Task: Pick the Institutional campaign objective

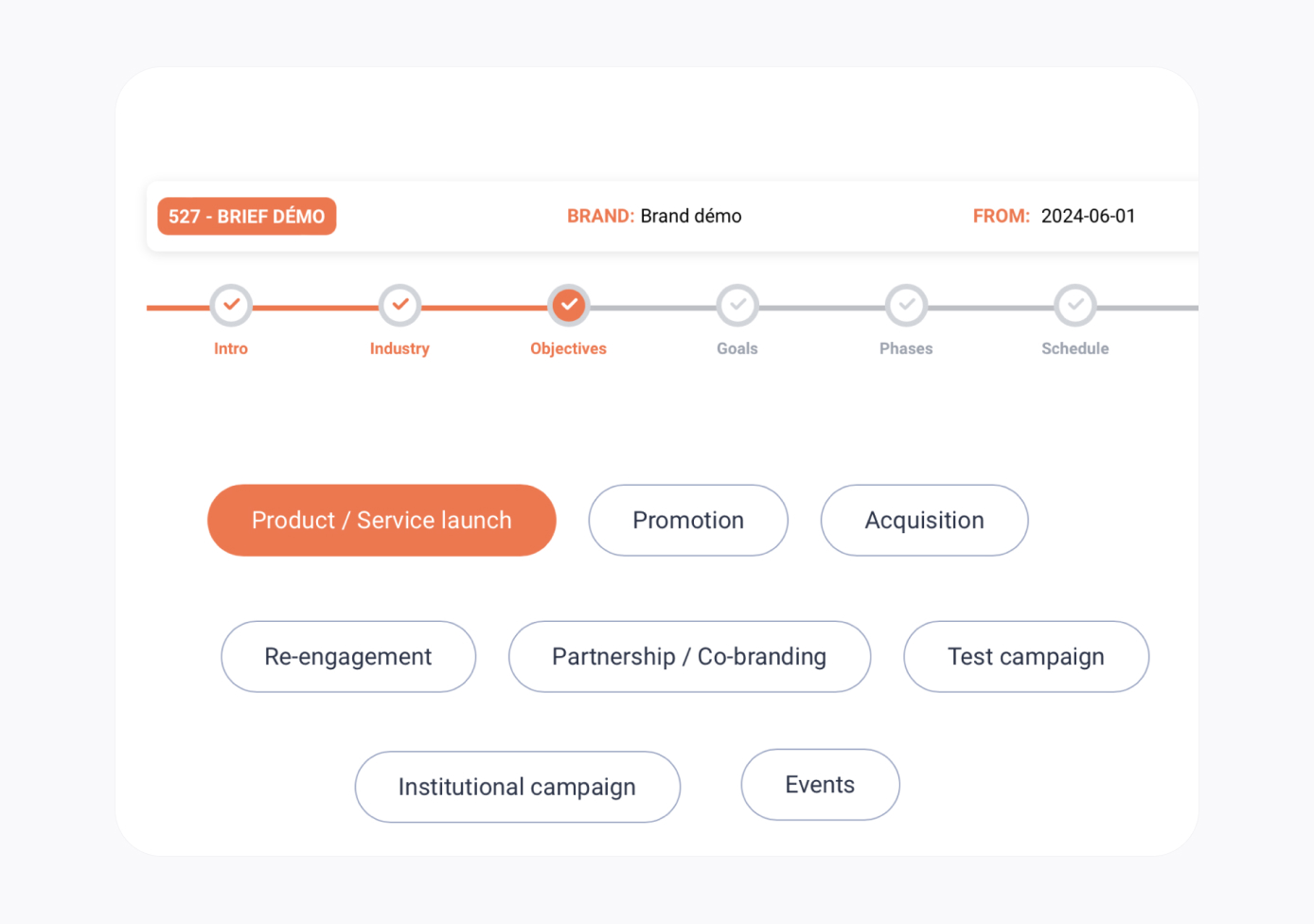Action: pyautogui.click(x=517, y=787)
